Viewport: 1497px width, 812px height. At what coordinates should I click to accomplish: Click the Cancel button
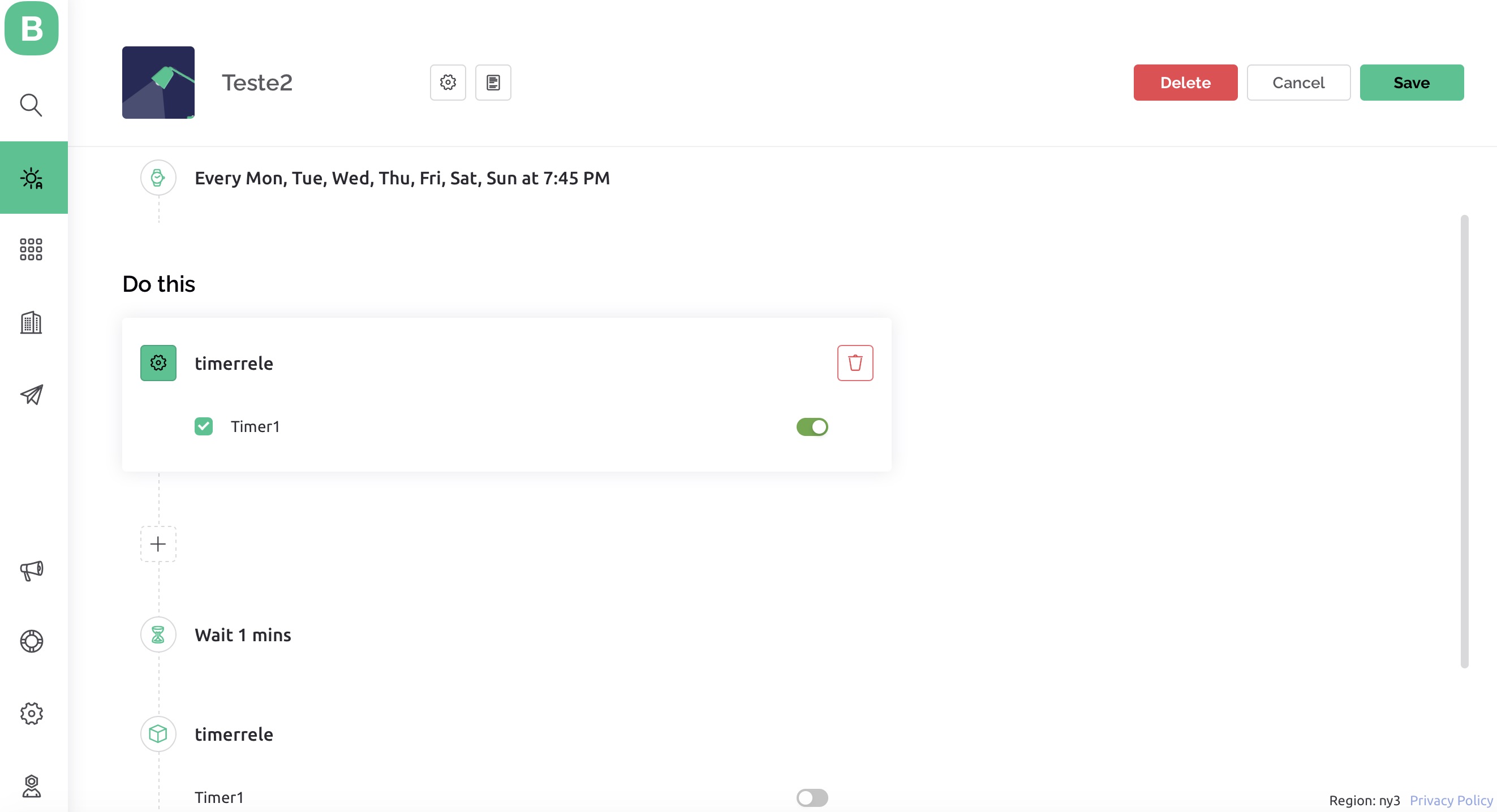1298,83
